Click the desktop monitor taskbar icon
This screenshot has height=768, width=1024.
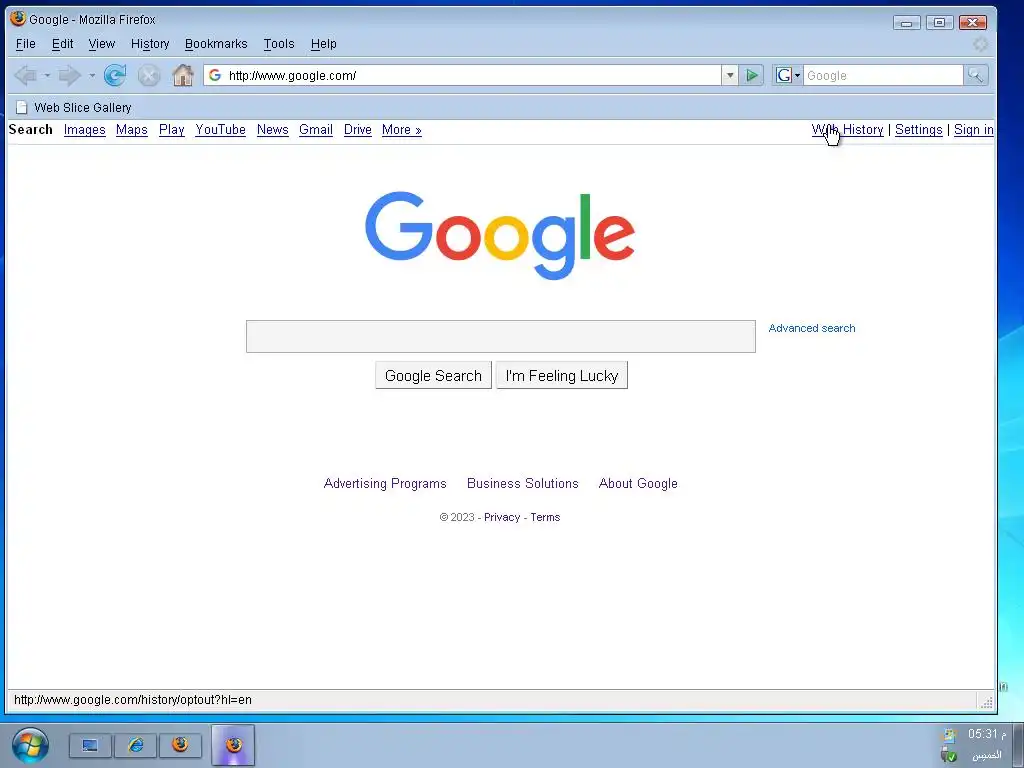coord(90,745)
